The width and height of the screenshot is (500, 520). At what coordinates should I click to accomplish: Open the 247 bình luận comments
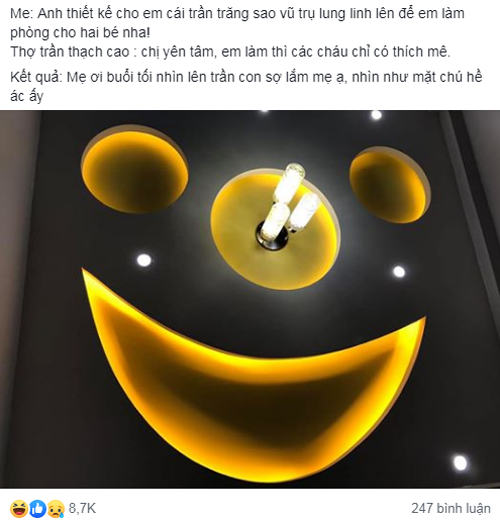pyautogui.click(x=451, y=509)
